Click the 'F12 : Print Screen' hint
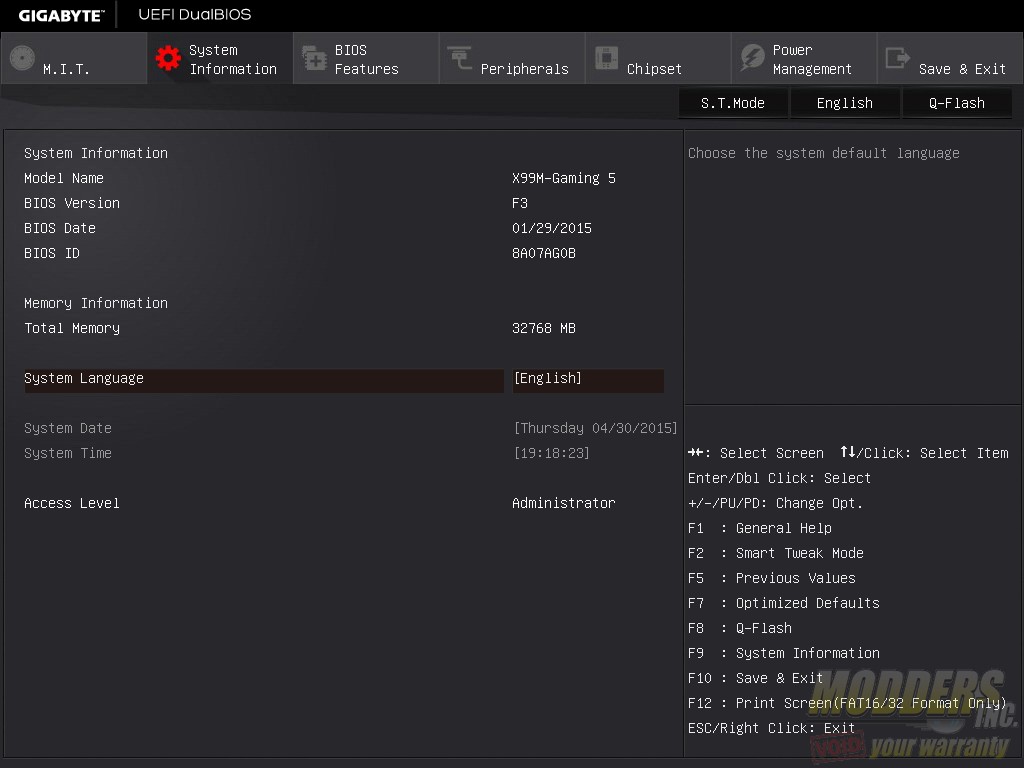 pos(847,703)
